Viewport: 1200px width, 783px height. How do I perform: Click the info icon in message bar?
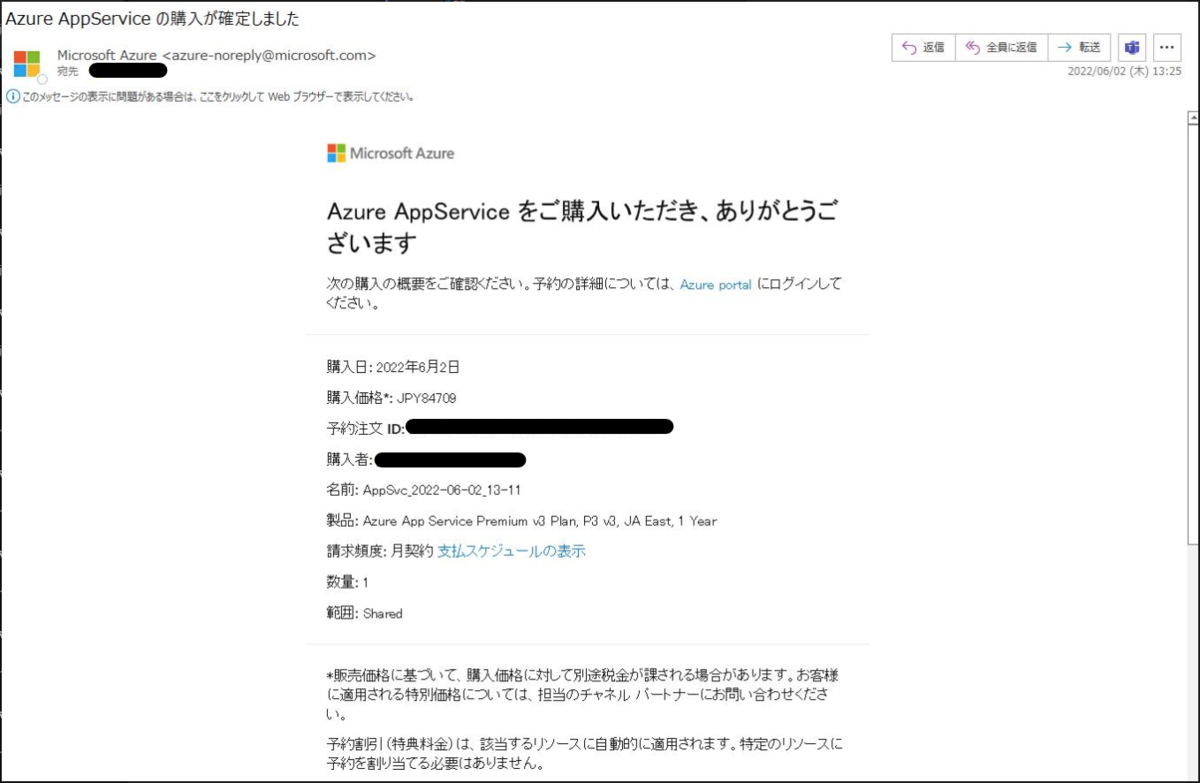[13, 97]
